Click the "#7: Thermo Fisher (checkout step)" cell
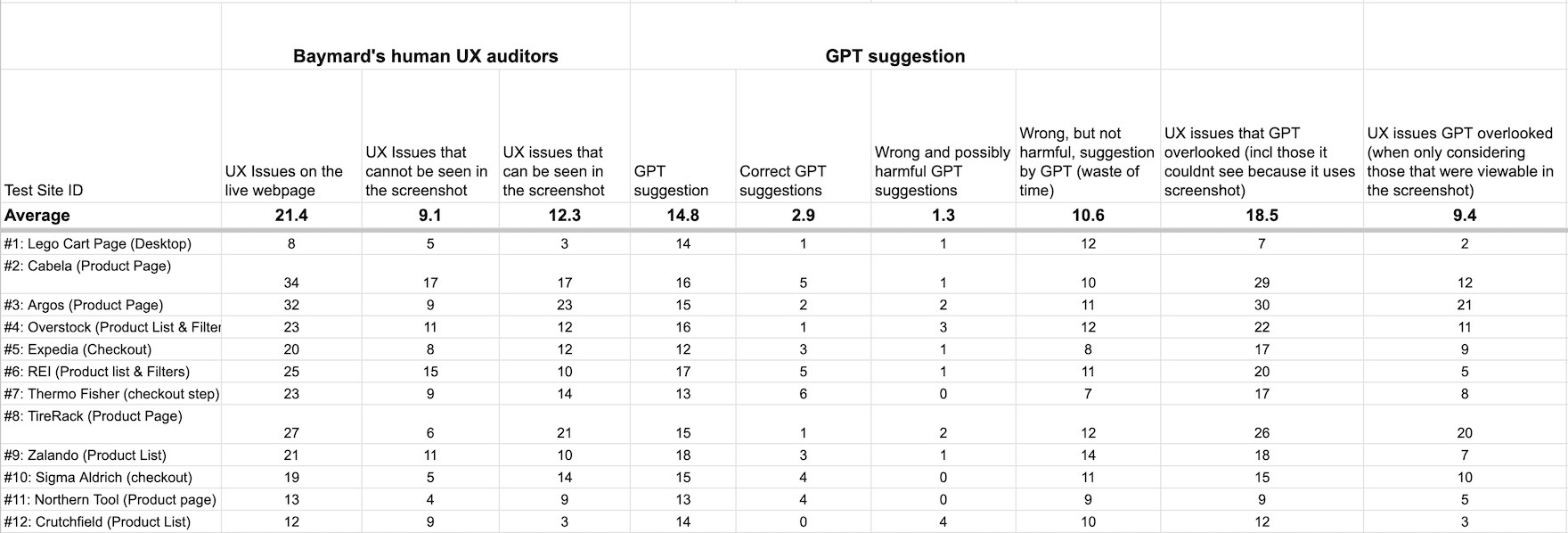 click(111, 394)
